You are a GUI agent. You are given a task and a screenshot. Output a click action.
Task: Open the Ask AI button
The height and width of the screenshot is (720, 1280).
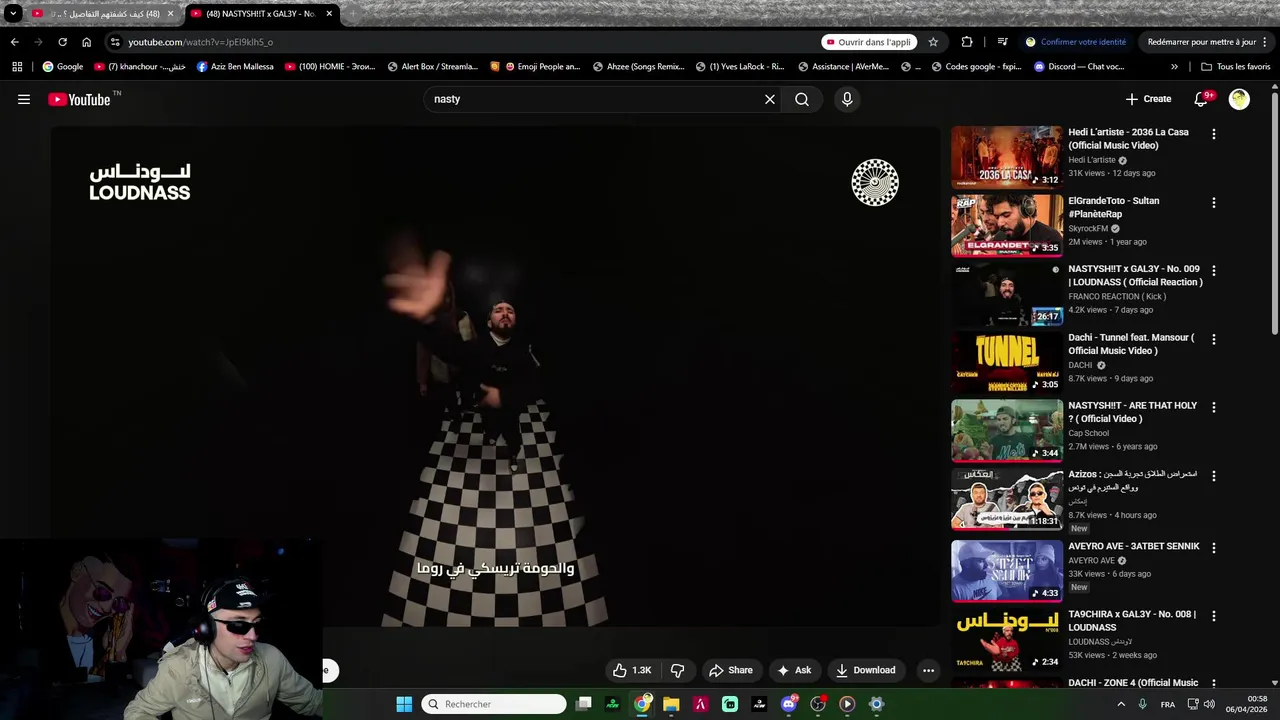pos(794,670)
